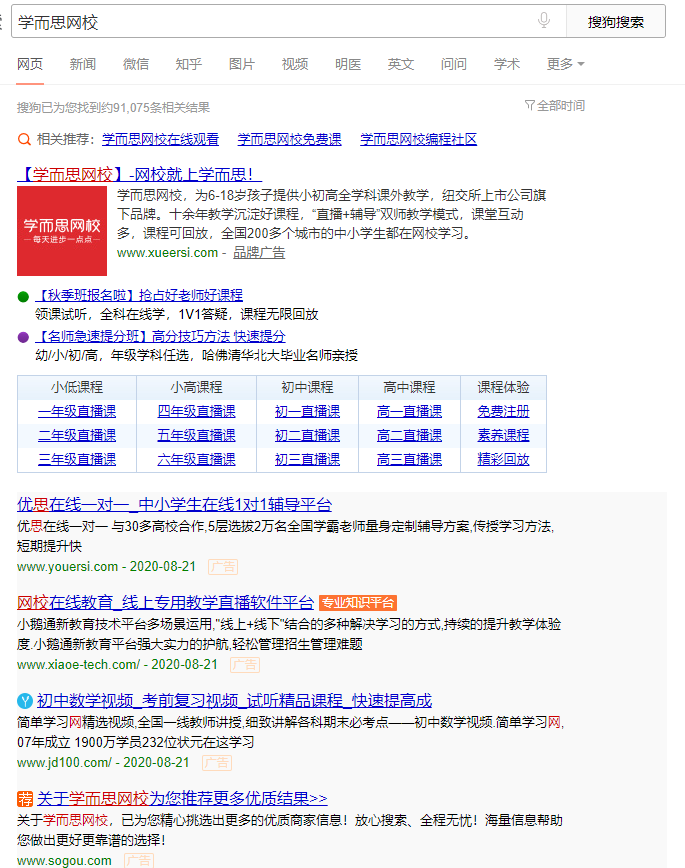Open related search 学而思网校在线观看
Viewport: 685px width, 868px height.
coord(160,140)
